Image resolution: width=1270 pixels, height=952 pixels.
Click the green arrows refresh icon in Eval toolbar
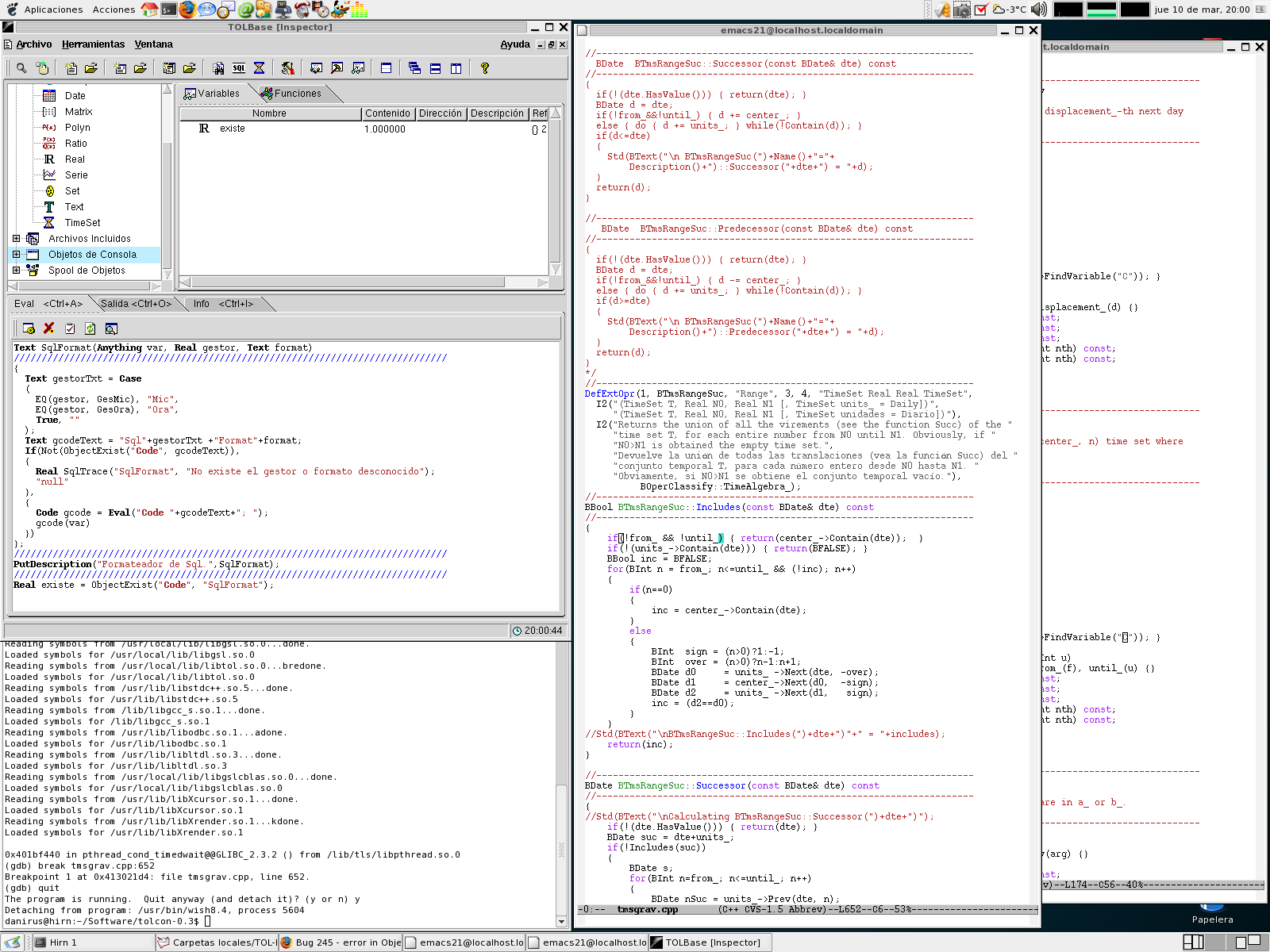point(90,328)
